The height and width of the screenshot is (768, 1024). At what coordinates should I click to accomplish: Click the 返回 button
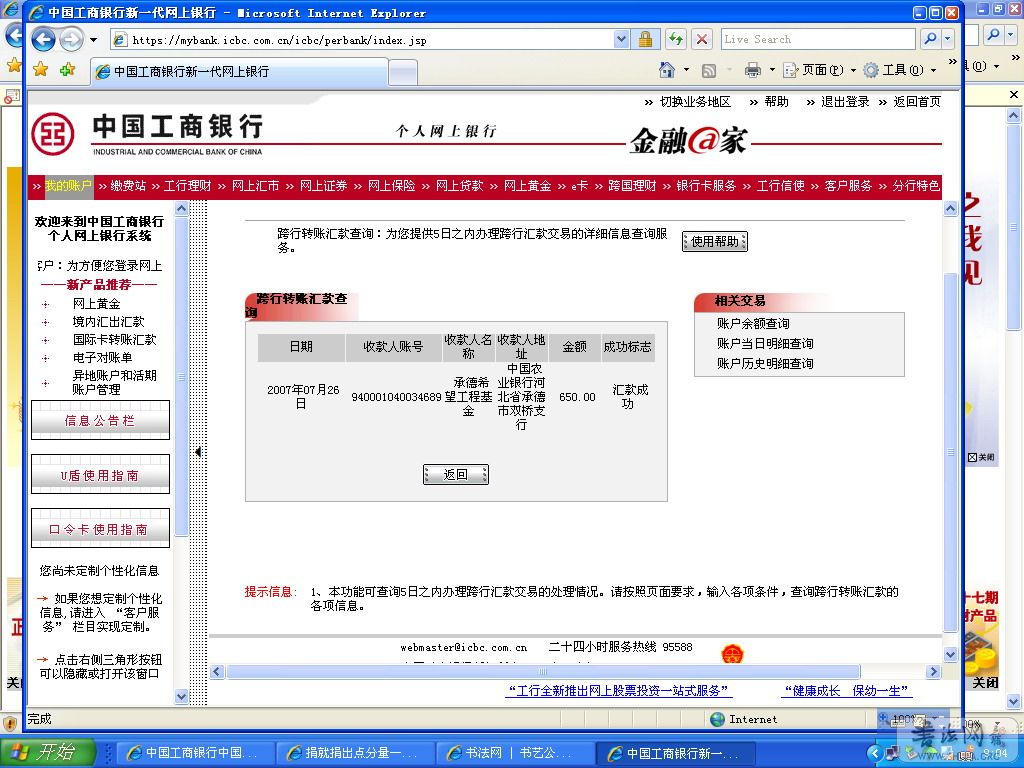click(455, 475)
